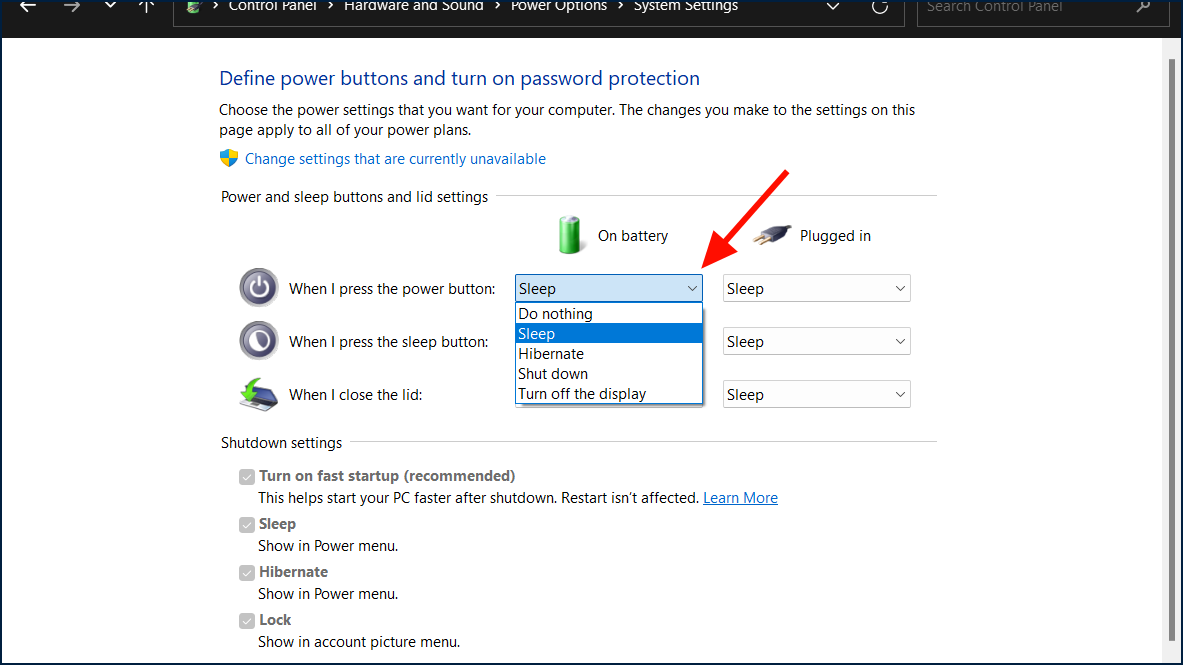Open the address bar history chevron

833,8
